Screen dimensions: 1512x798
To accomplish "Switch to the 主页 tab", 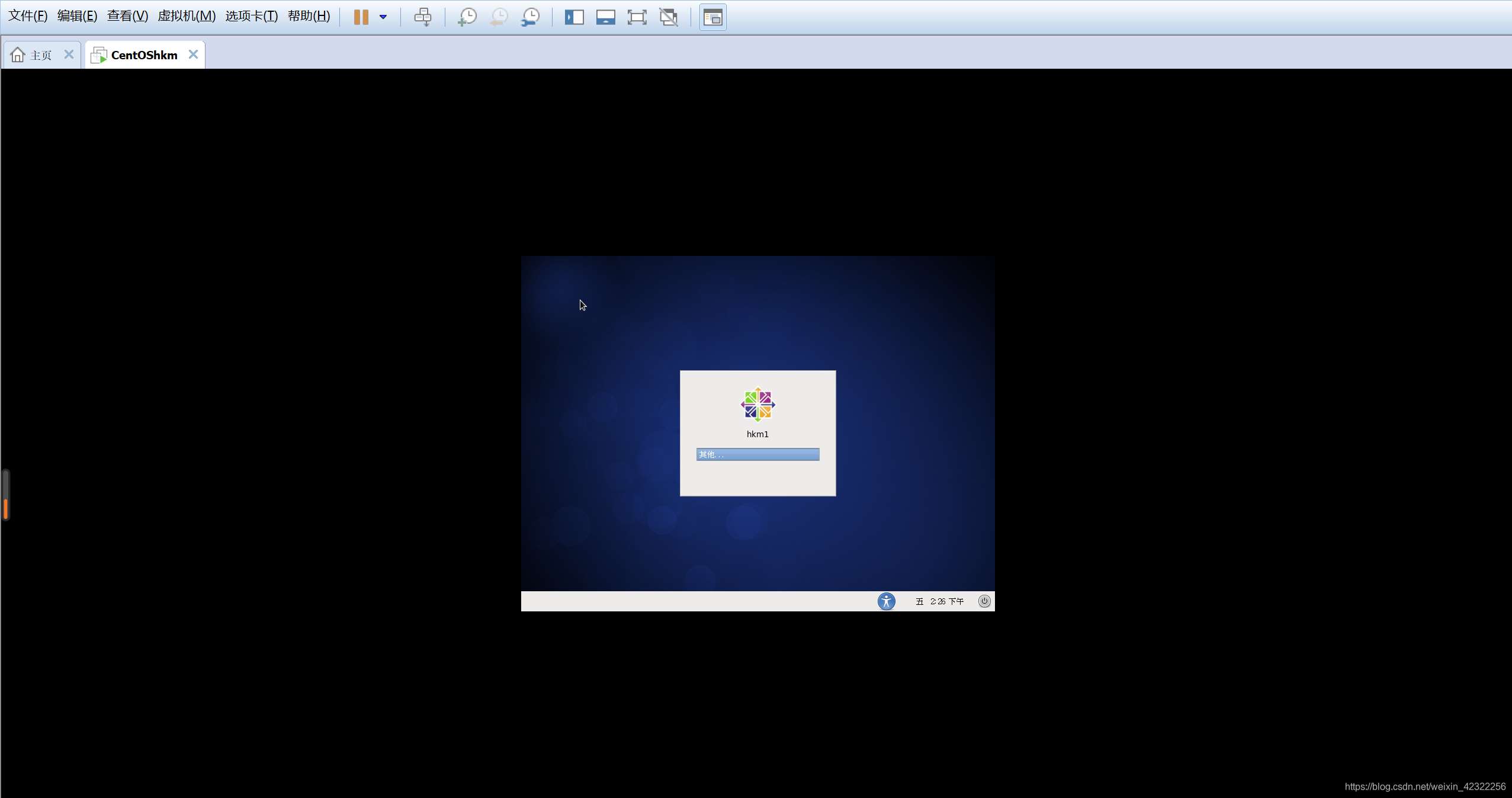I will click(41, 55).
